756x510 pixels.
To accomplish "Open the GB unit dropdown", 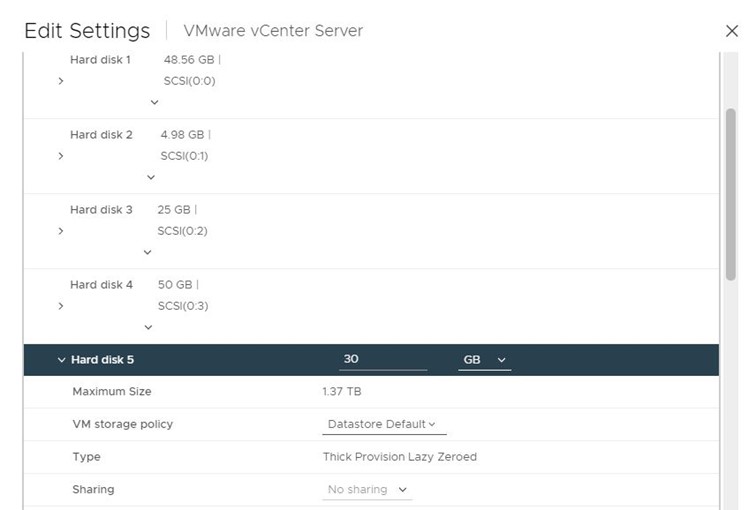I will pos(484,360).
